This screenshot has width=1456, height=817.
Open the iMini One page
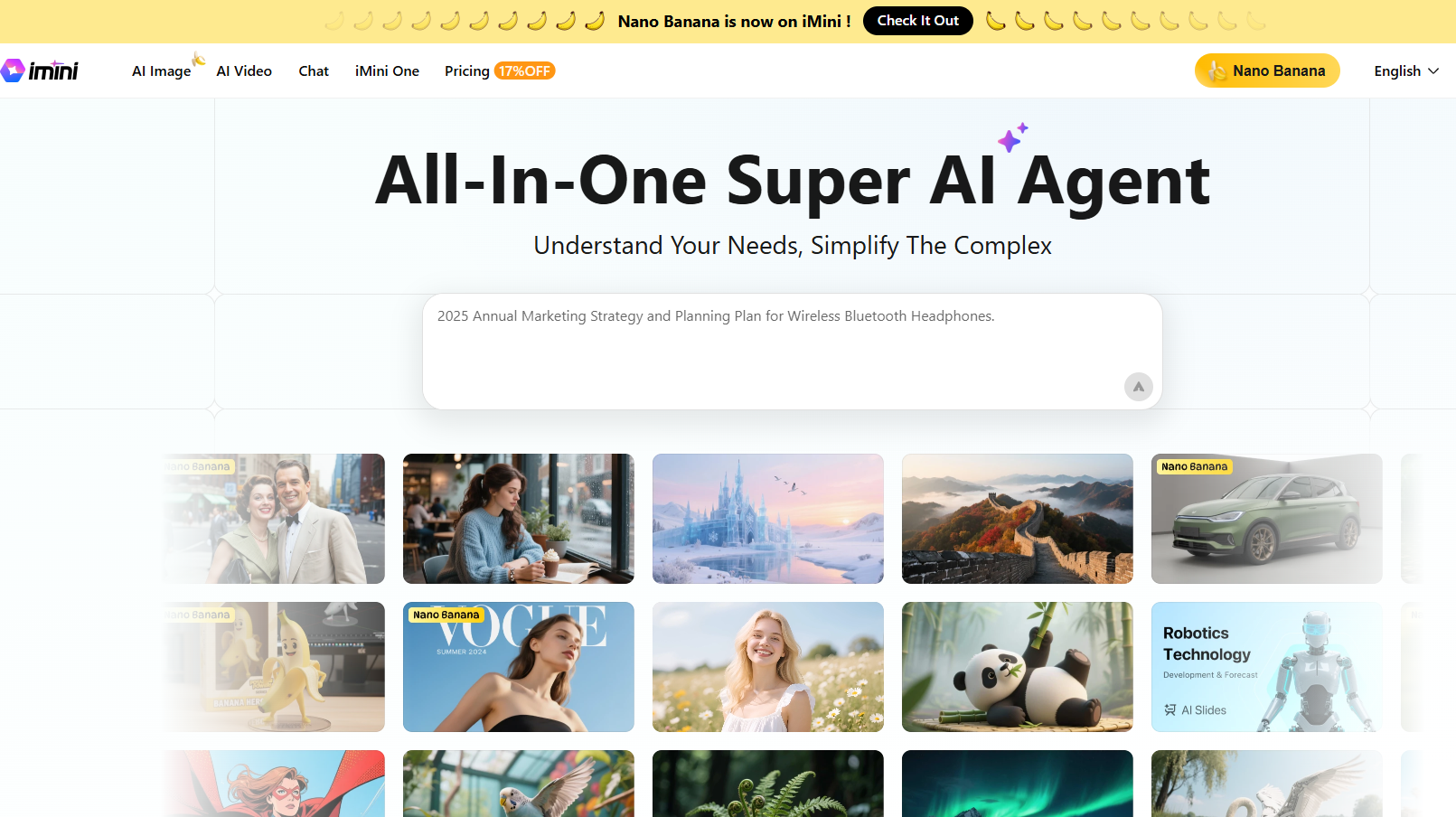[387, 71]
